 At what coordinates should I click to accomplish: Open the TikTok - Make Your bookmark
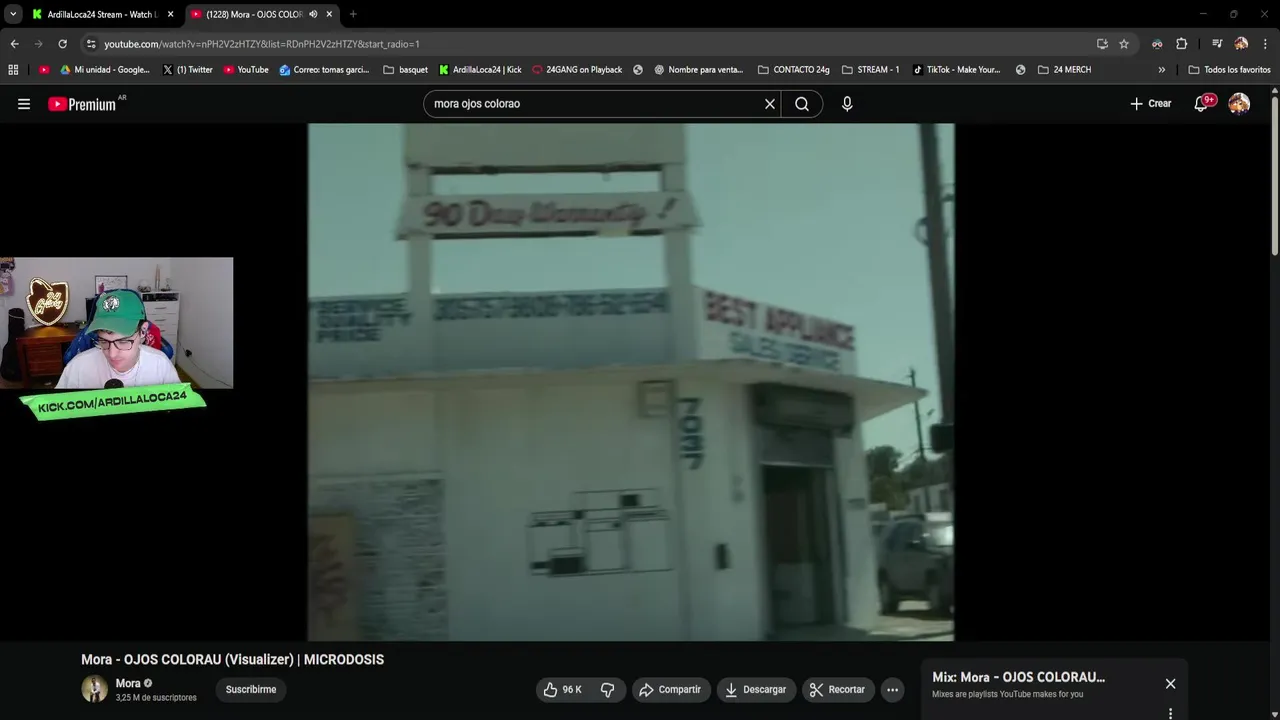(x=956, y=70)
